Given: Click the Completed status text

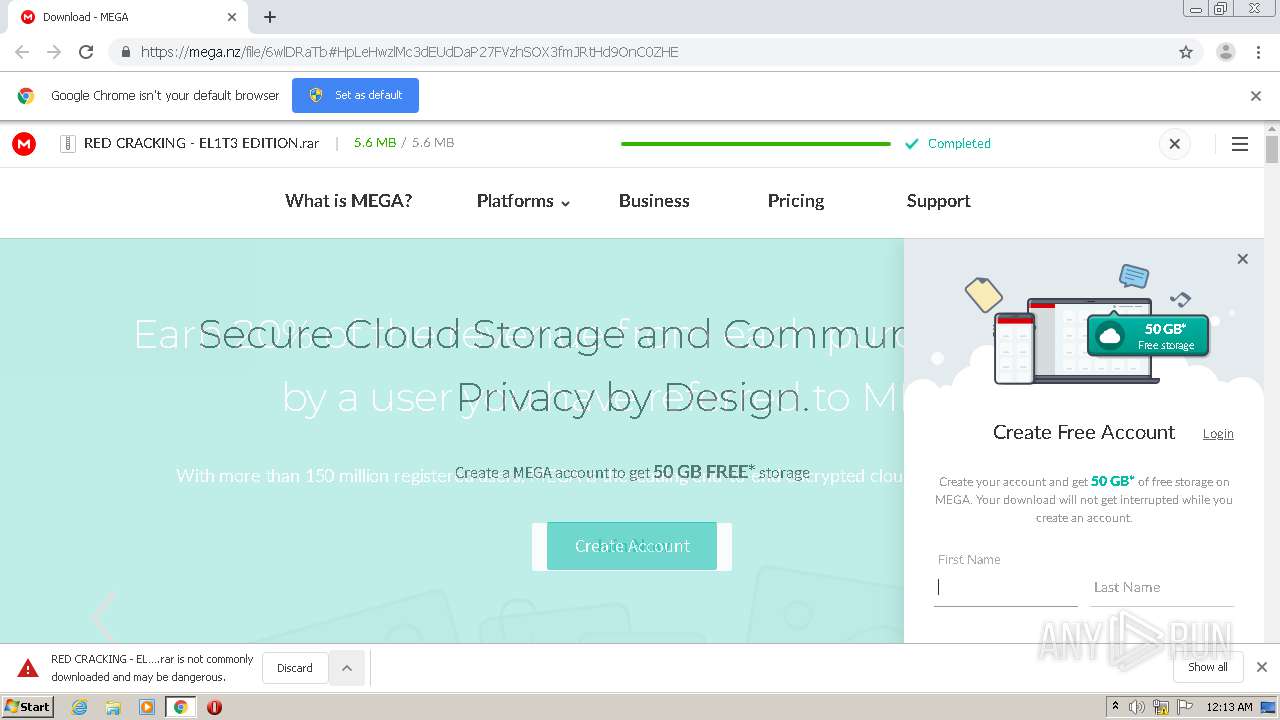Looking at the screenshot, I should (x=959, y=144).
